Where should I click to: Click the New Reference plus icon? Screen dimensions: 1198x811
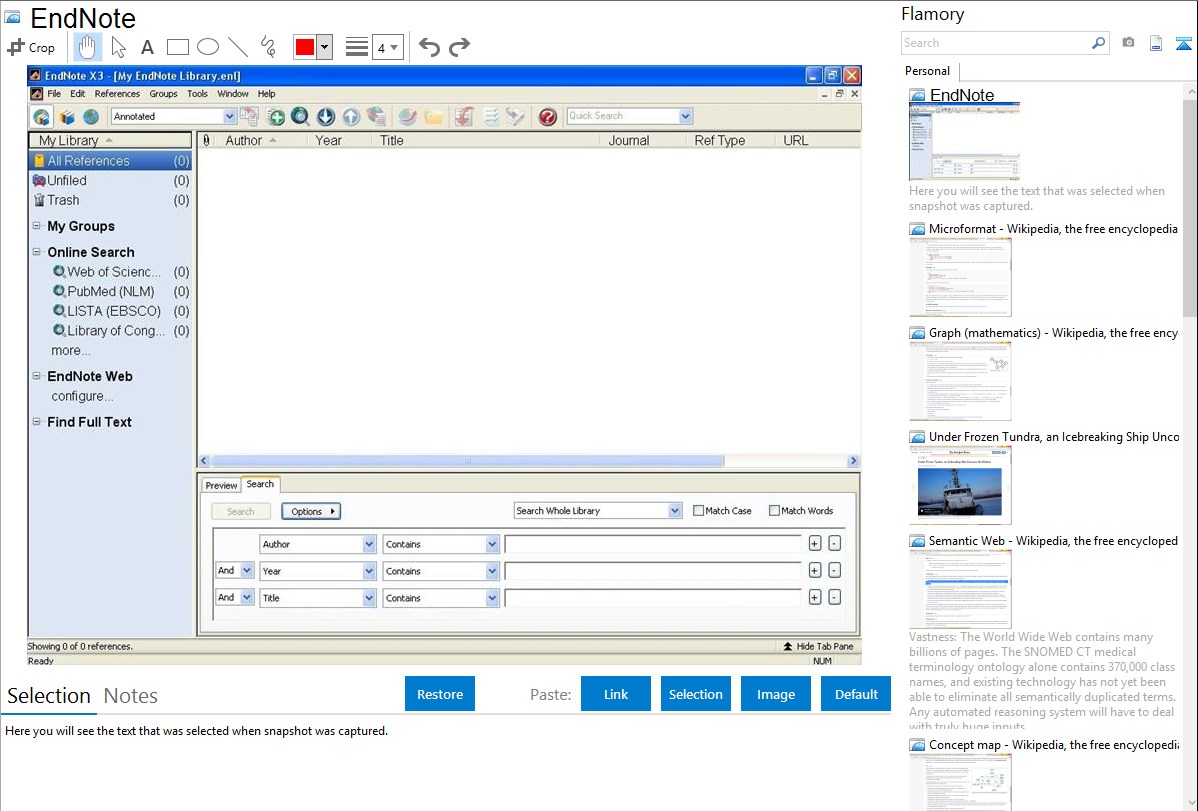tap(276, 116)
